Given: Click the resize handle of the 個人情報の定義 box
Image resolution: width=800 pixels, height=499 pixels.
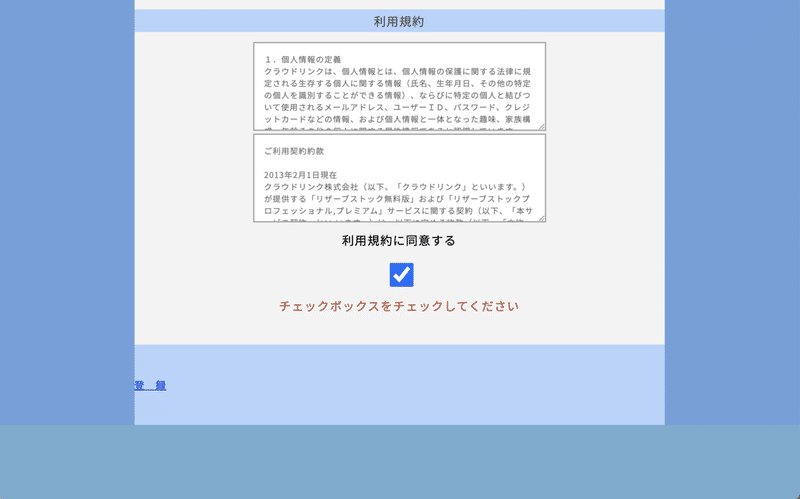Looking at the screenshot, I should click(542, 127).
